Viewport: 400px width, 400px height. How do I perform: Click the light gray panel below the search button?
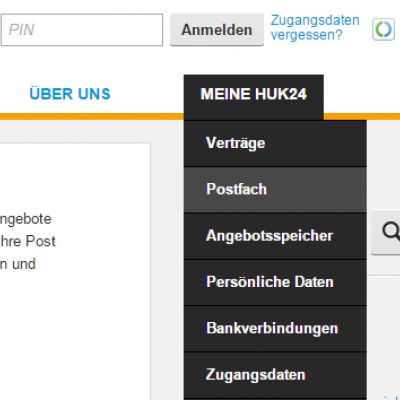click(x=383, y=337)
